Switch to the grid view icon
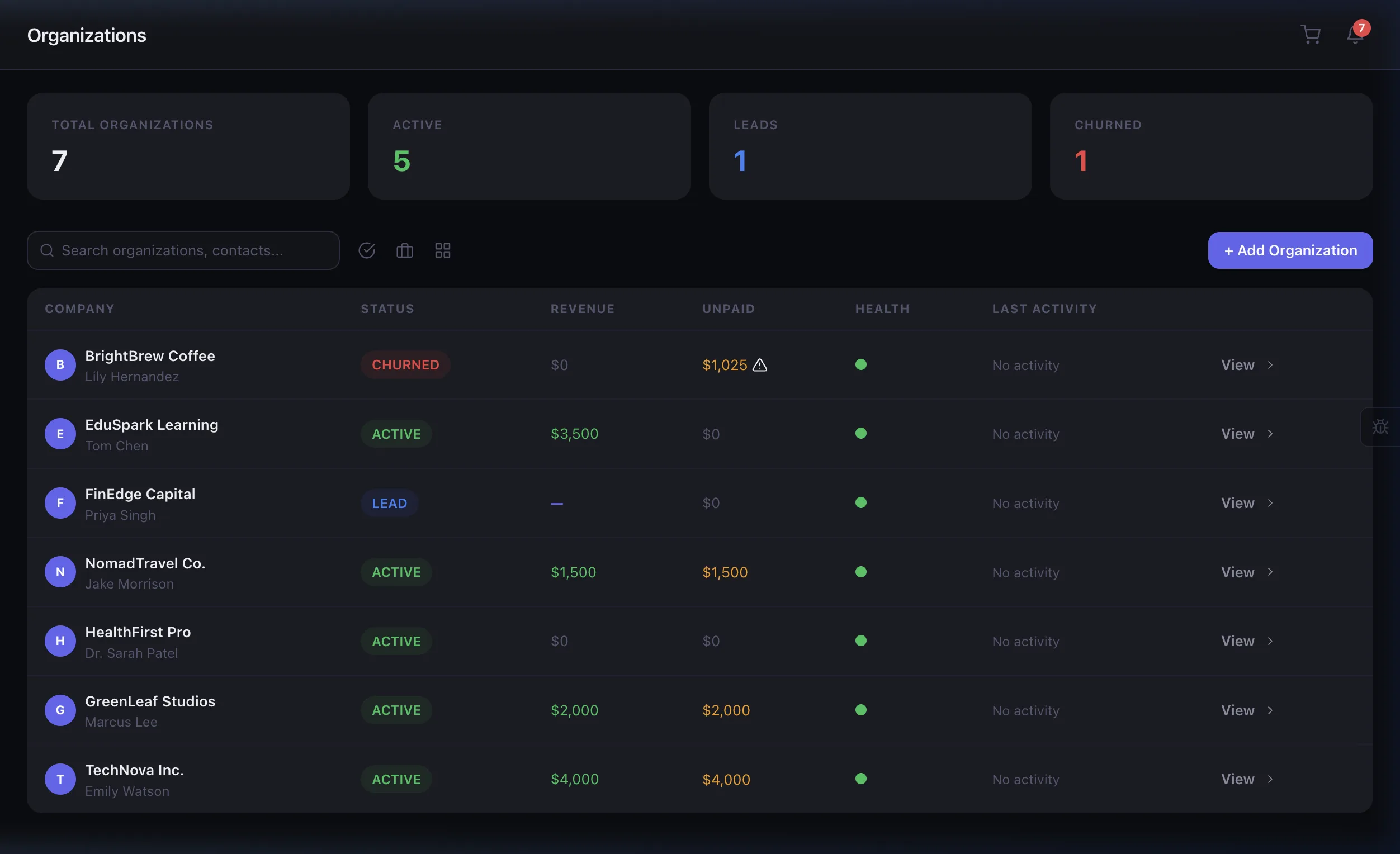The height and width of the screenshot is (854, 1400). click(x=443, y=250)
